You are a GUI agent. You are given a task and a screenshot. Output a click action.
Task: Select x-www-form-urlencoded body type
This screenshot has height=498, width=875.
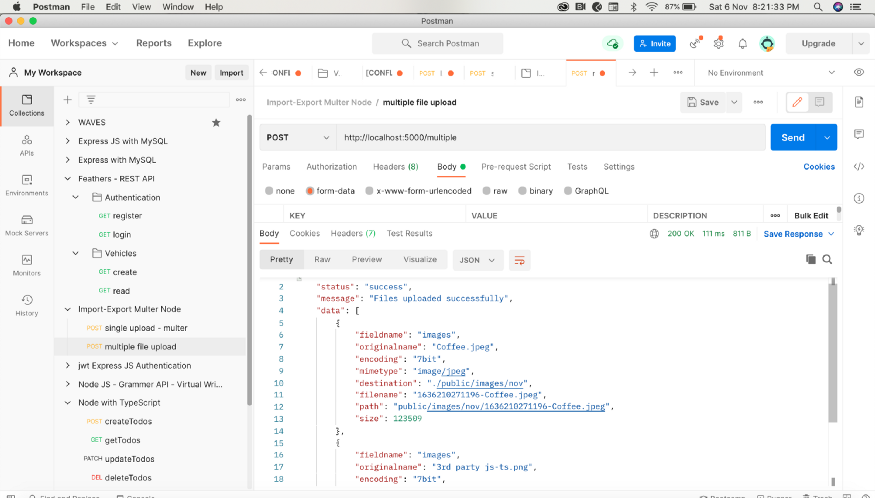419,191
